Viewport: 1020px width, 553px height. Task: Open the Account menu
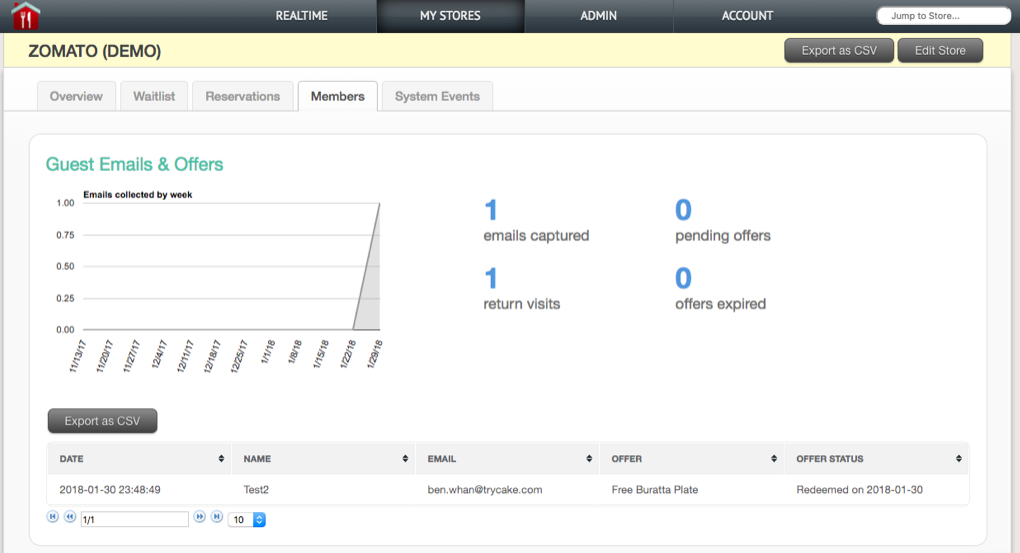pyautogui.click(x=747, y=16)
